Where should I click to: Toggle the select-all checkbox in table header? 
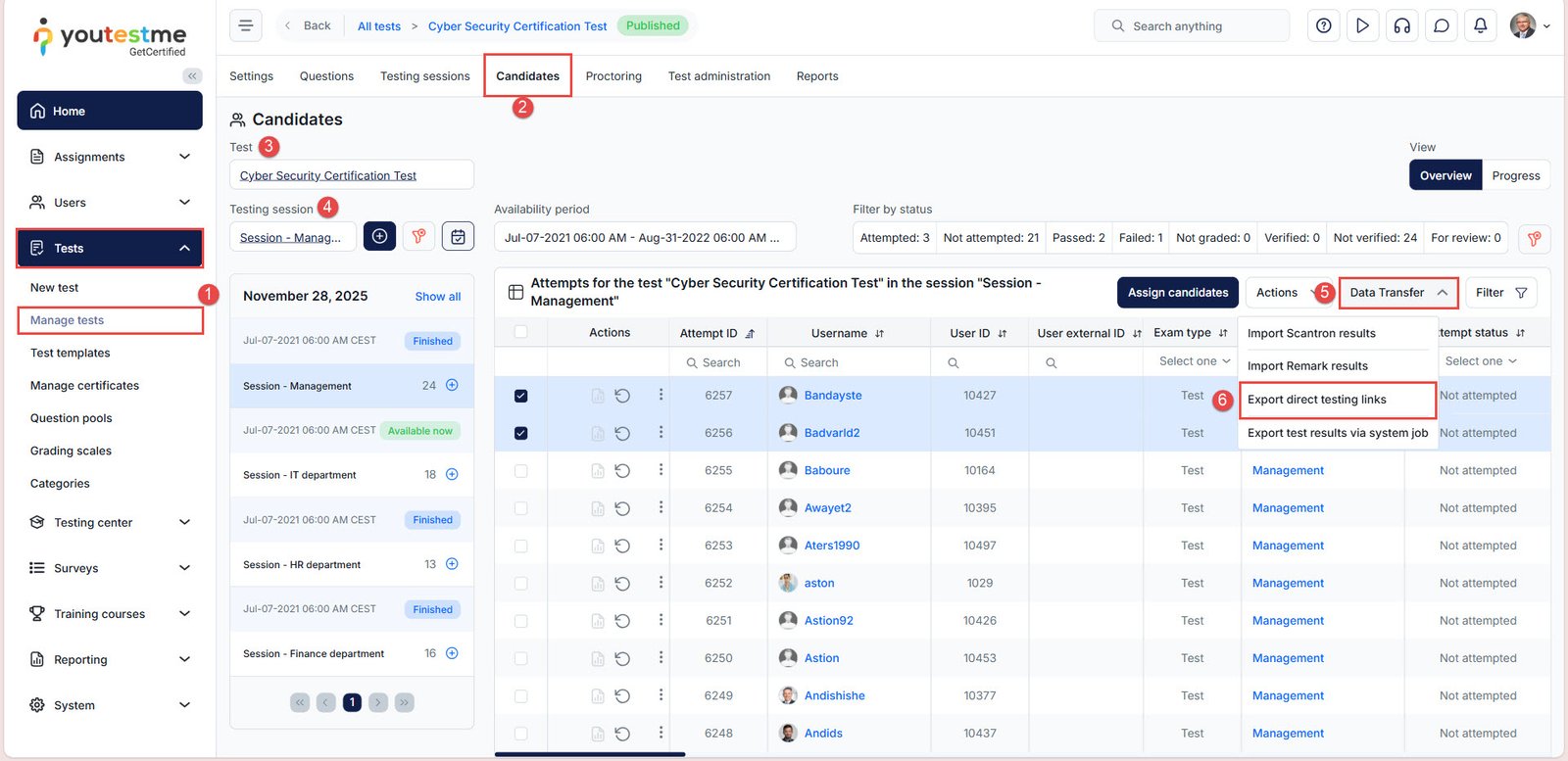(x=520, y=332)
